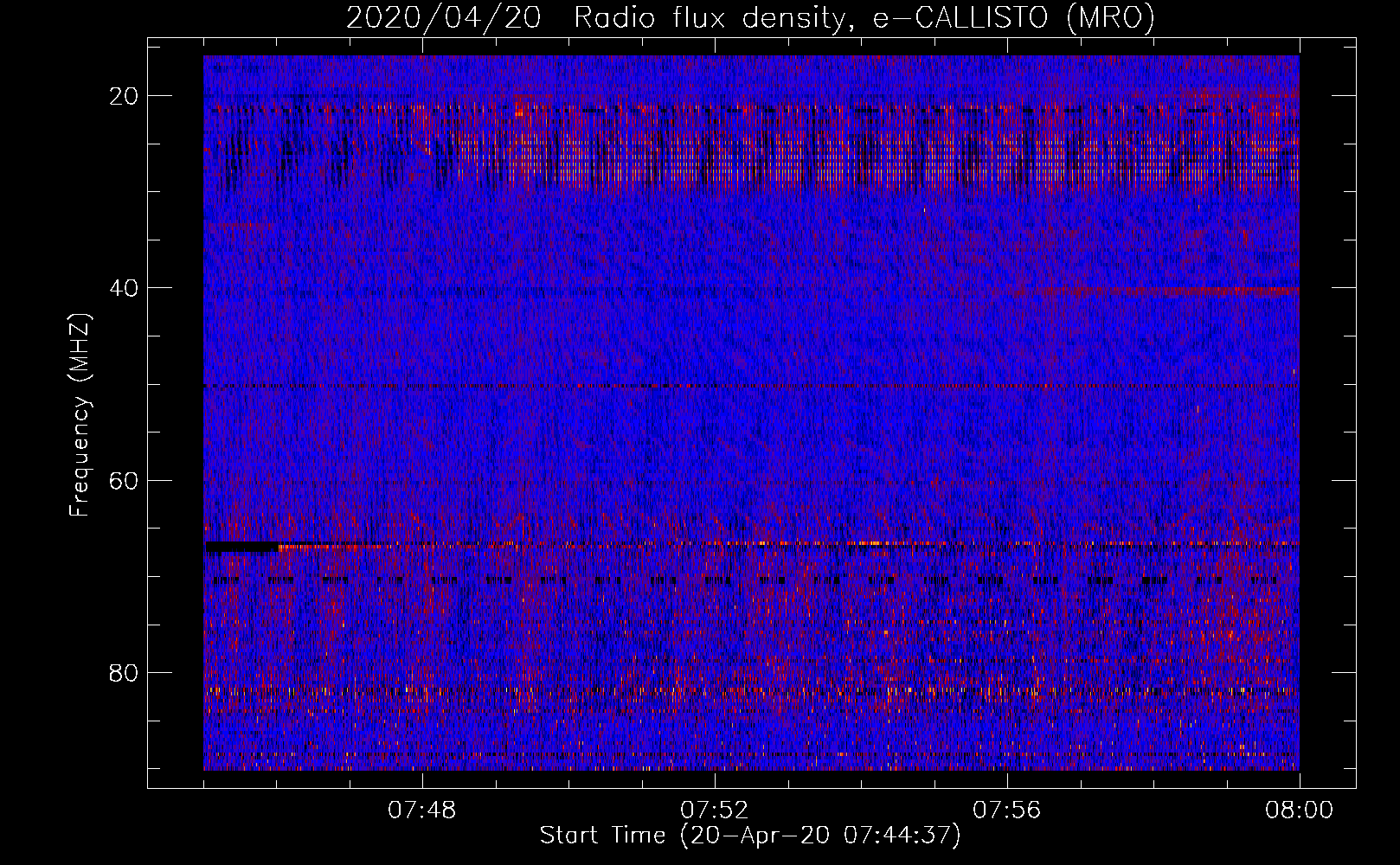The width and height of the screenshot is (1400, 865).
Task: Click the '40' frequency tick label
Action: coord(125,288)
